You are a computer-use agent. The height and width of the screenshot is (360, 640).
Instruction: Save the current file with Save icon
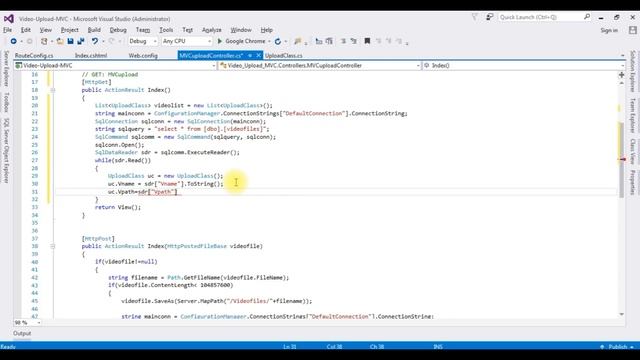point(70,41)
